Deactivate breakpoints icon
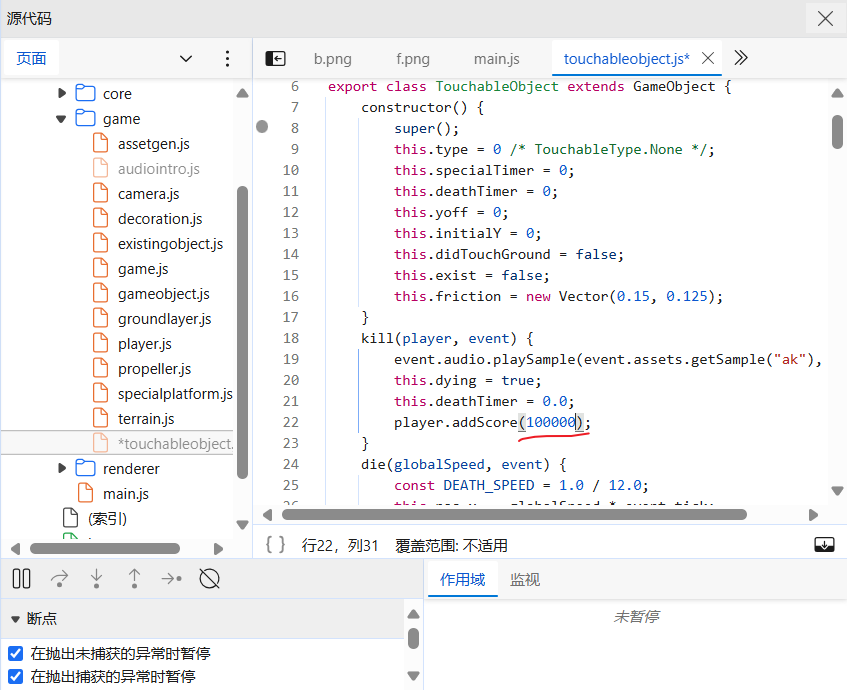 210,579
